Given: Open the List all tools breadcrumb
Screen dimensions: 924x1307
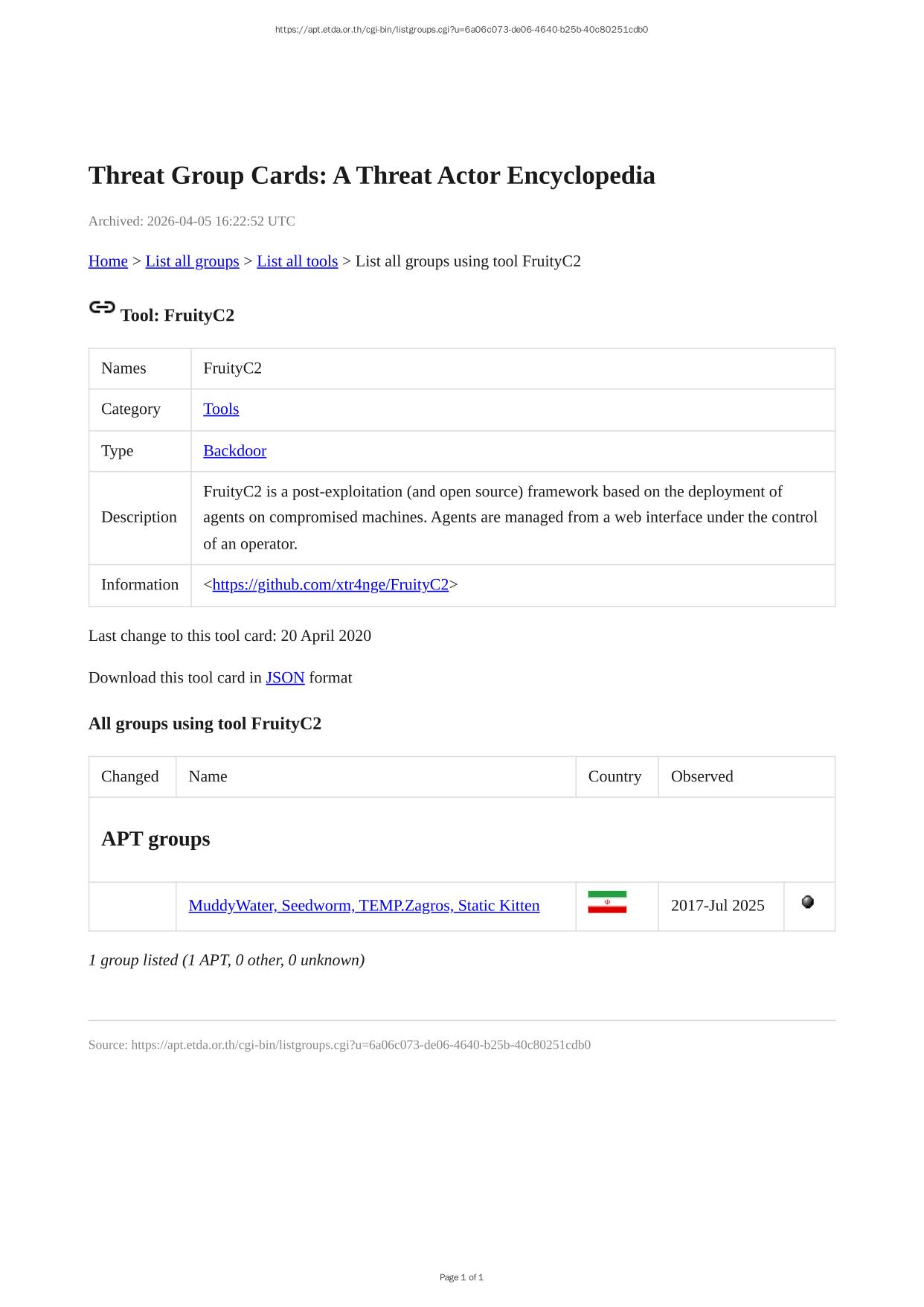Looking at the screenshot, I should [x=297, y=261].
